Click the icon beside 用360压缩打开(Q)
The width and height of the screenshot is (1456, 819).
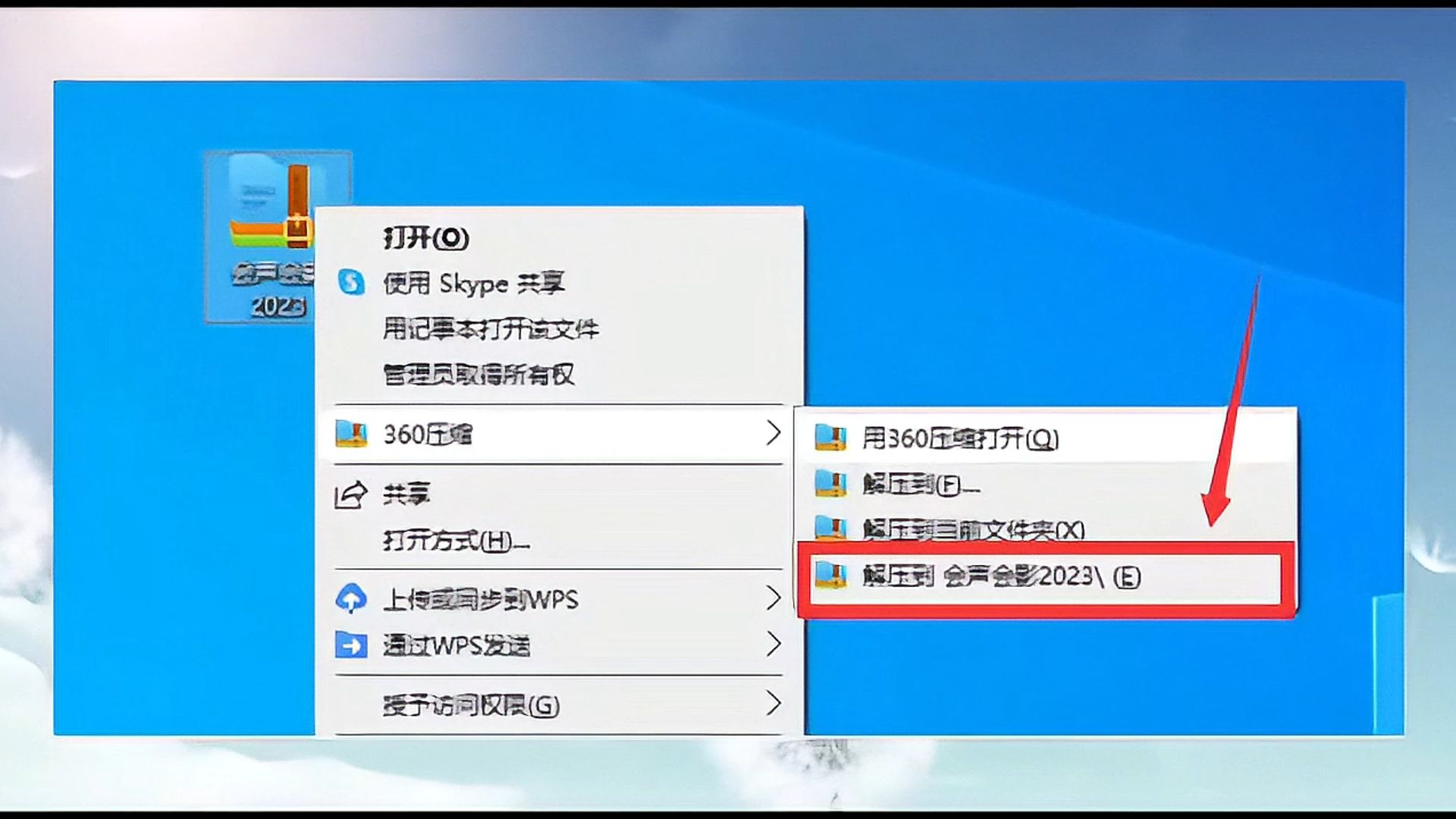pos(830,438)
